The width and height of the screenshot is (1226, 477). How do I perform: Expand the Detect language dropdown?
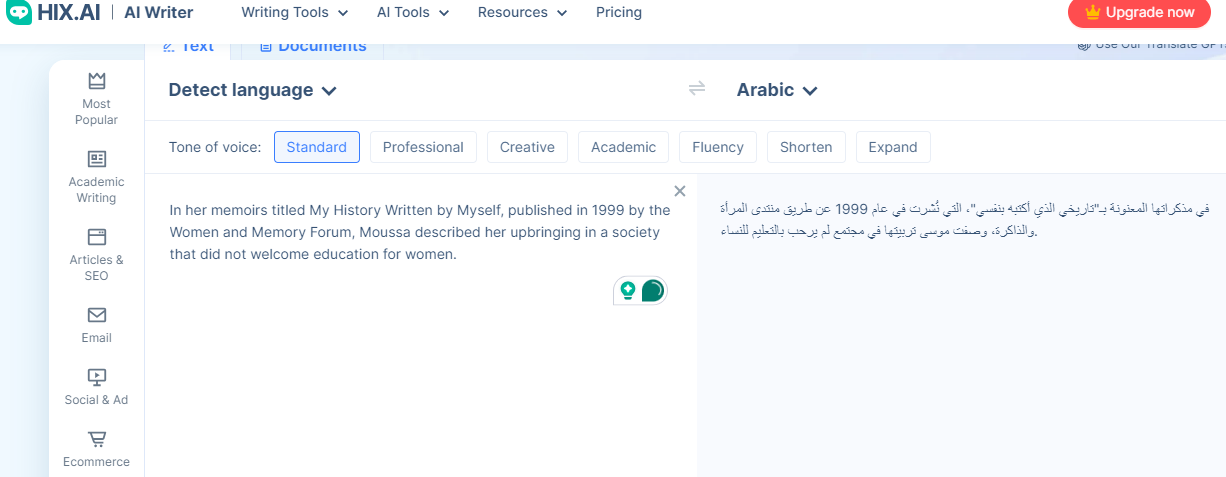click(x=252, y=90)
